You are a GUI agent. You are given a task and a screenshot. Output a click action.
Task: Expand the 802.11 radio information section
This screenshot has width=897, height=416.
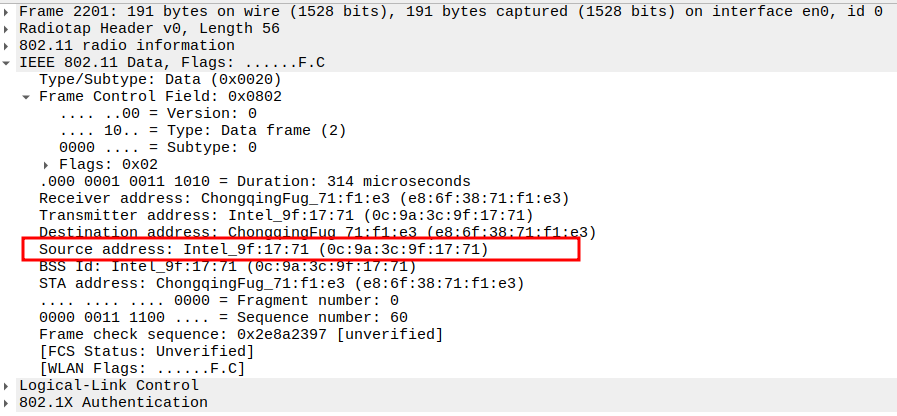[x=8, y=46]
